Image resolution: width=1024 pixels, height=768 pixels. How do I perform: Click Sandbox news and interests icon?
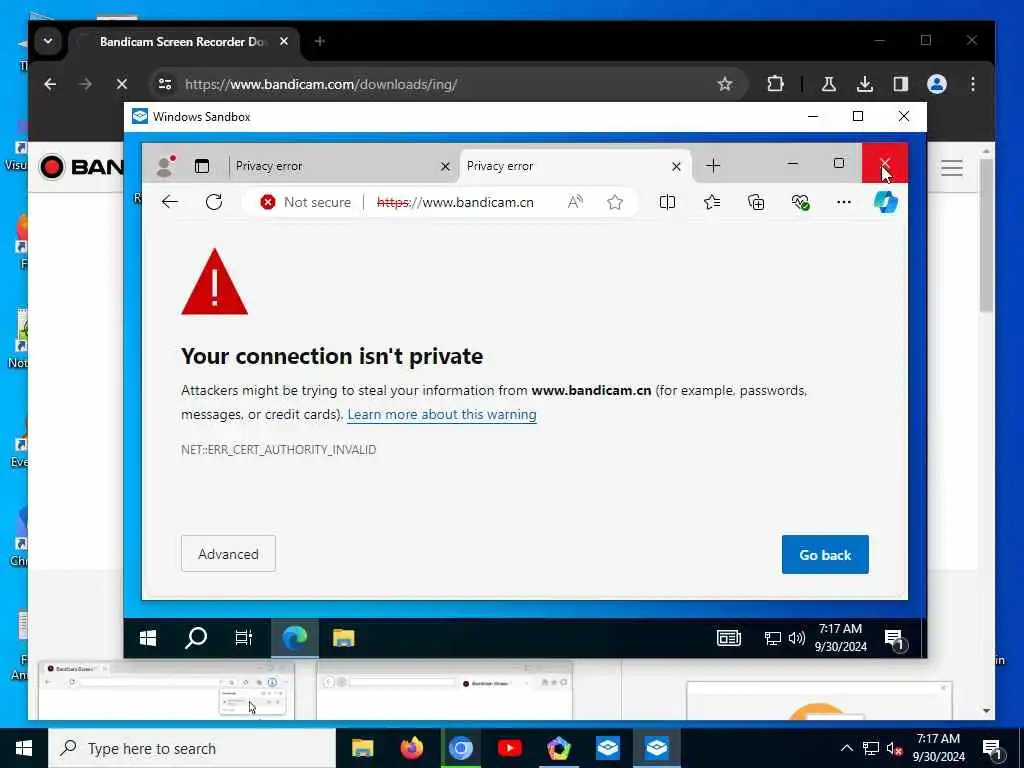point(729,638)
